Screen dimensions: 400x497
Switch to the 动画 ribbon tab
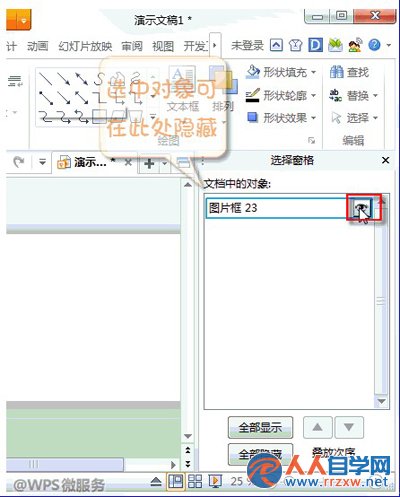coord(38,46)
